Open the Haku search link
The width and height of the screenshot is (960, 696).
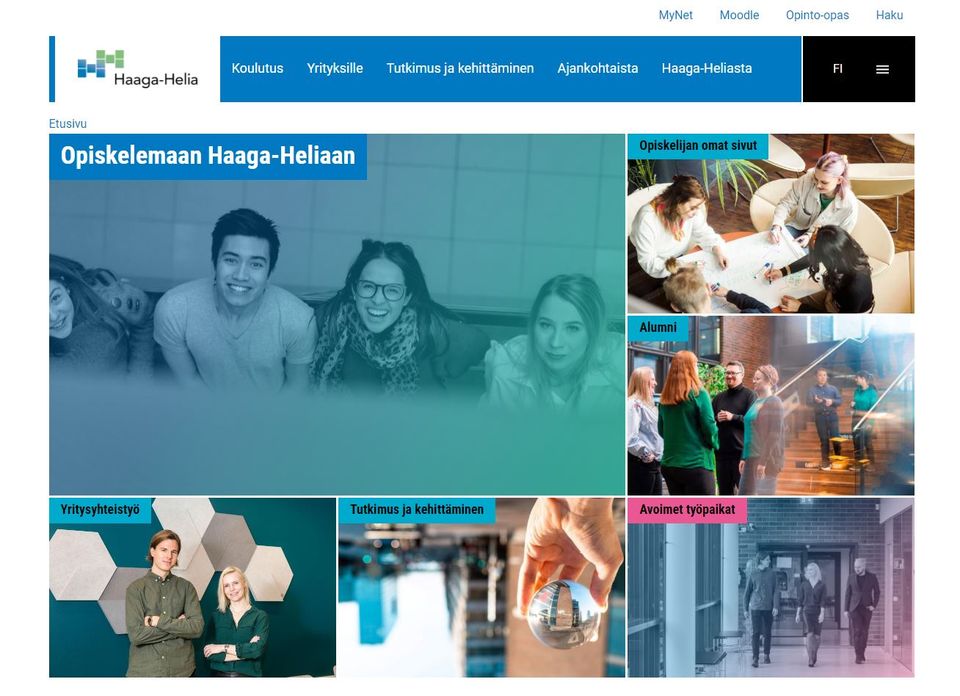pos(889,15)
